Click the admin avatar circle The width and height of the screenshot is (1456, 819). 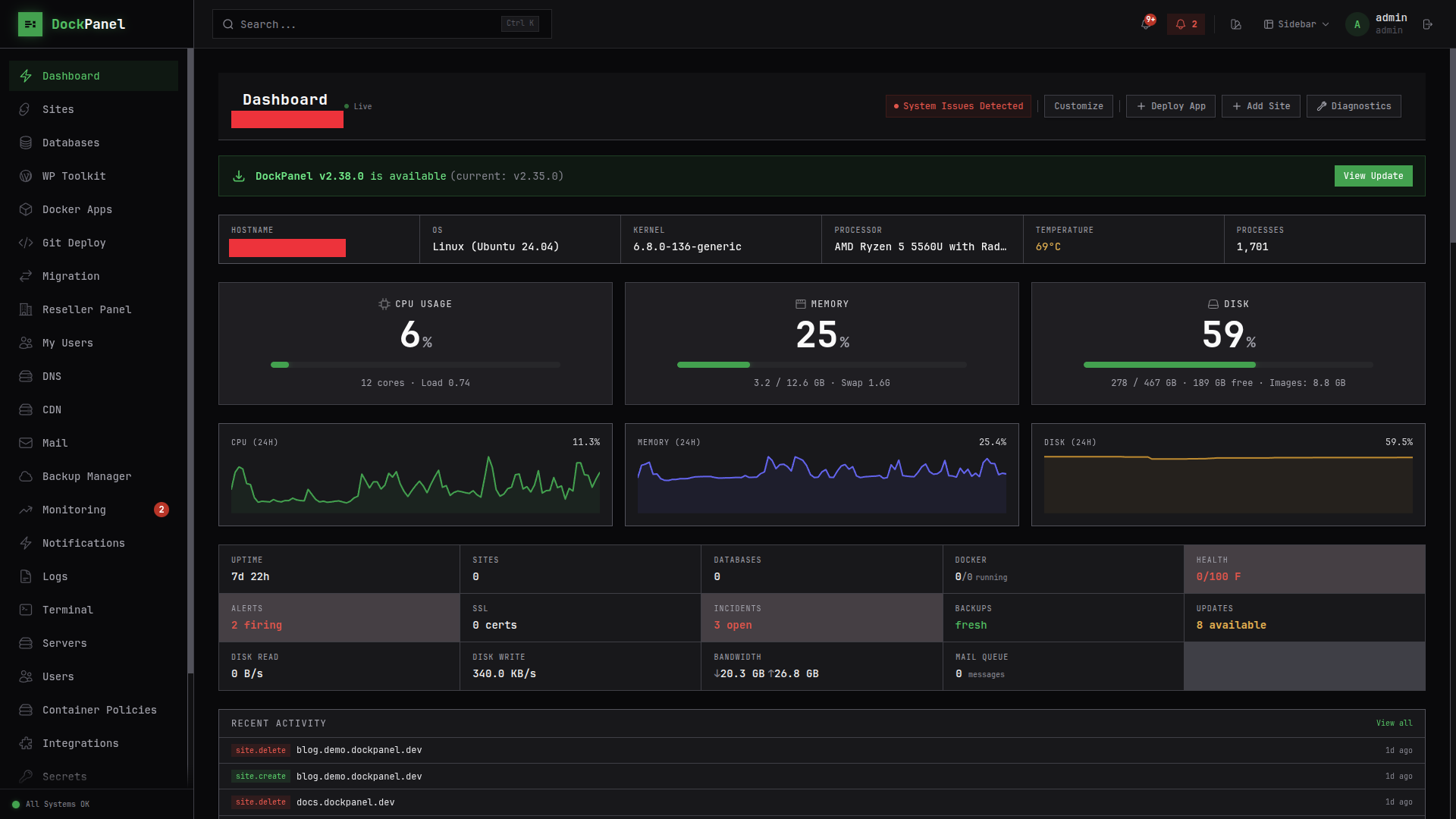(1357, 24)
